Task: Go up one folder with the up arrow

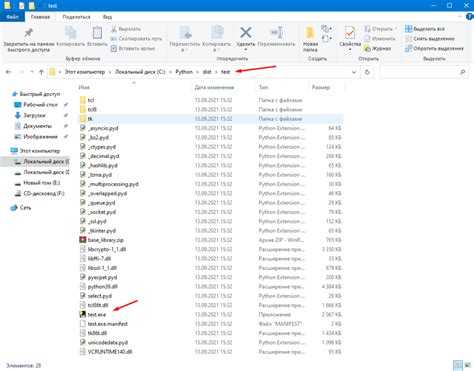Action: click(41, 72)
